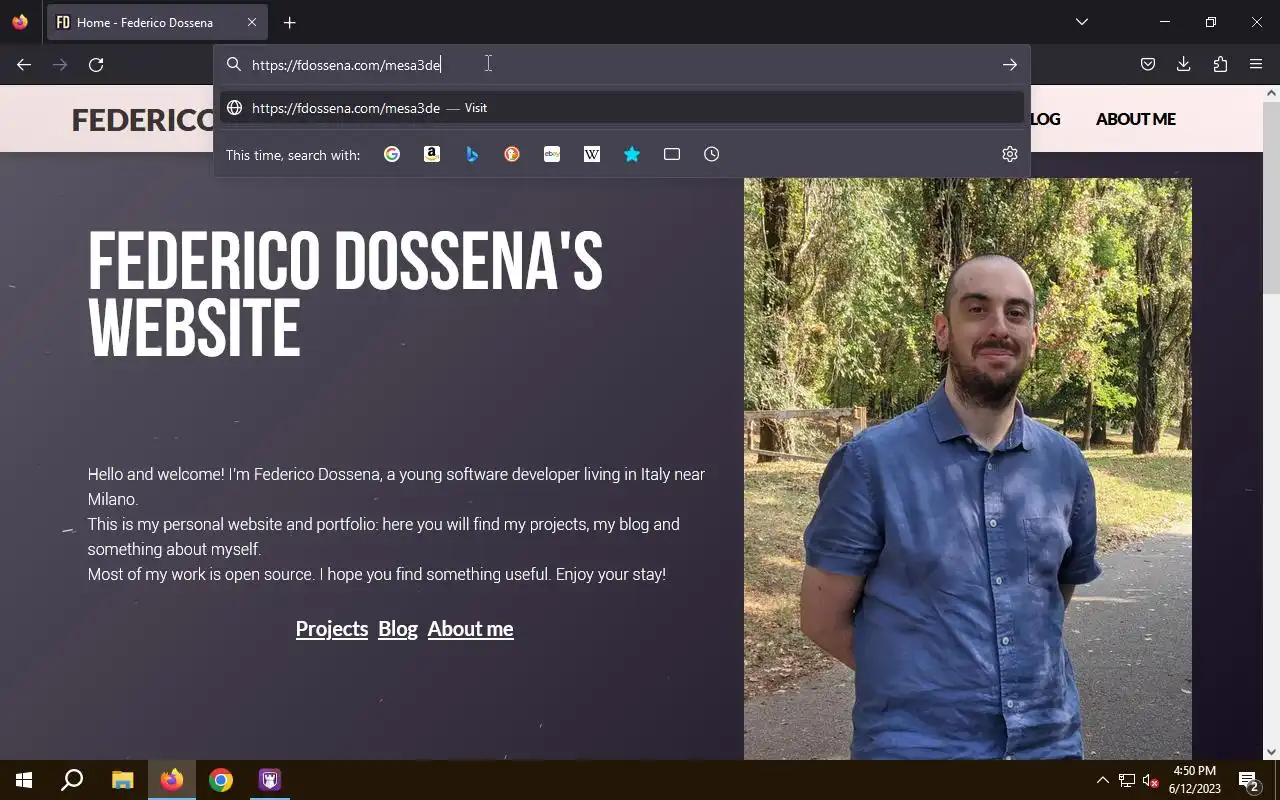
Task: Visit the fdossena.com/mesa3de suggestion
Action: pyautogui.click(x=622, y=108)
